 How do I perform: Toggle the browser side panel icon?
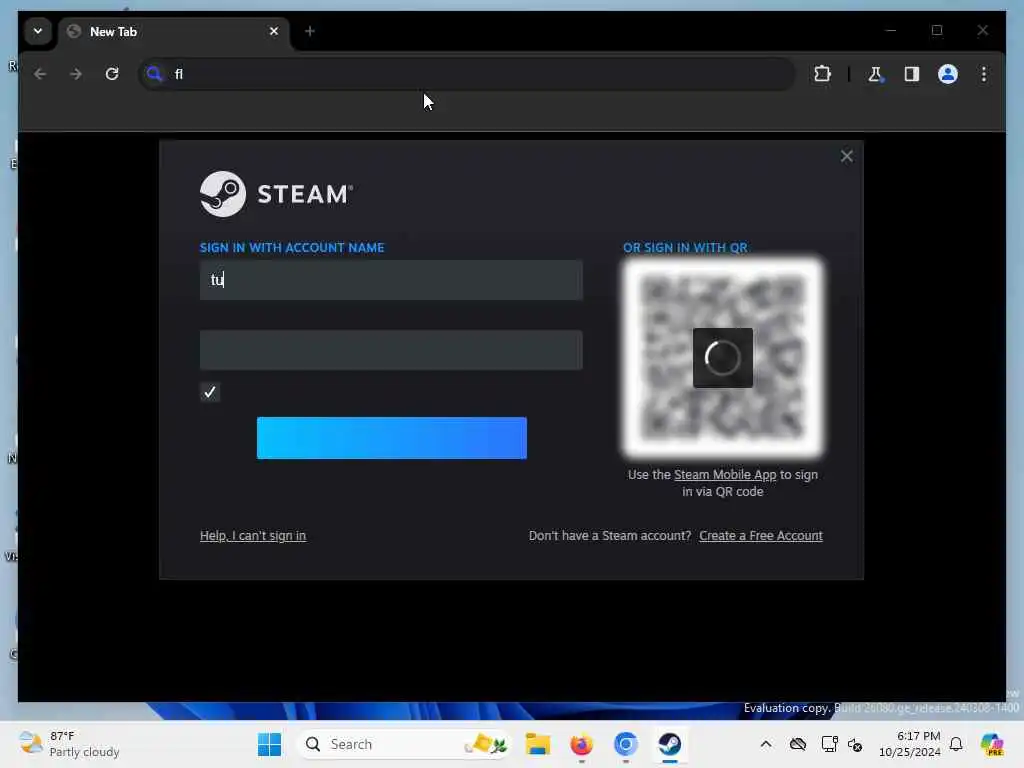[x=912, y=74]
